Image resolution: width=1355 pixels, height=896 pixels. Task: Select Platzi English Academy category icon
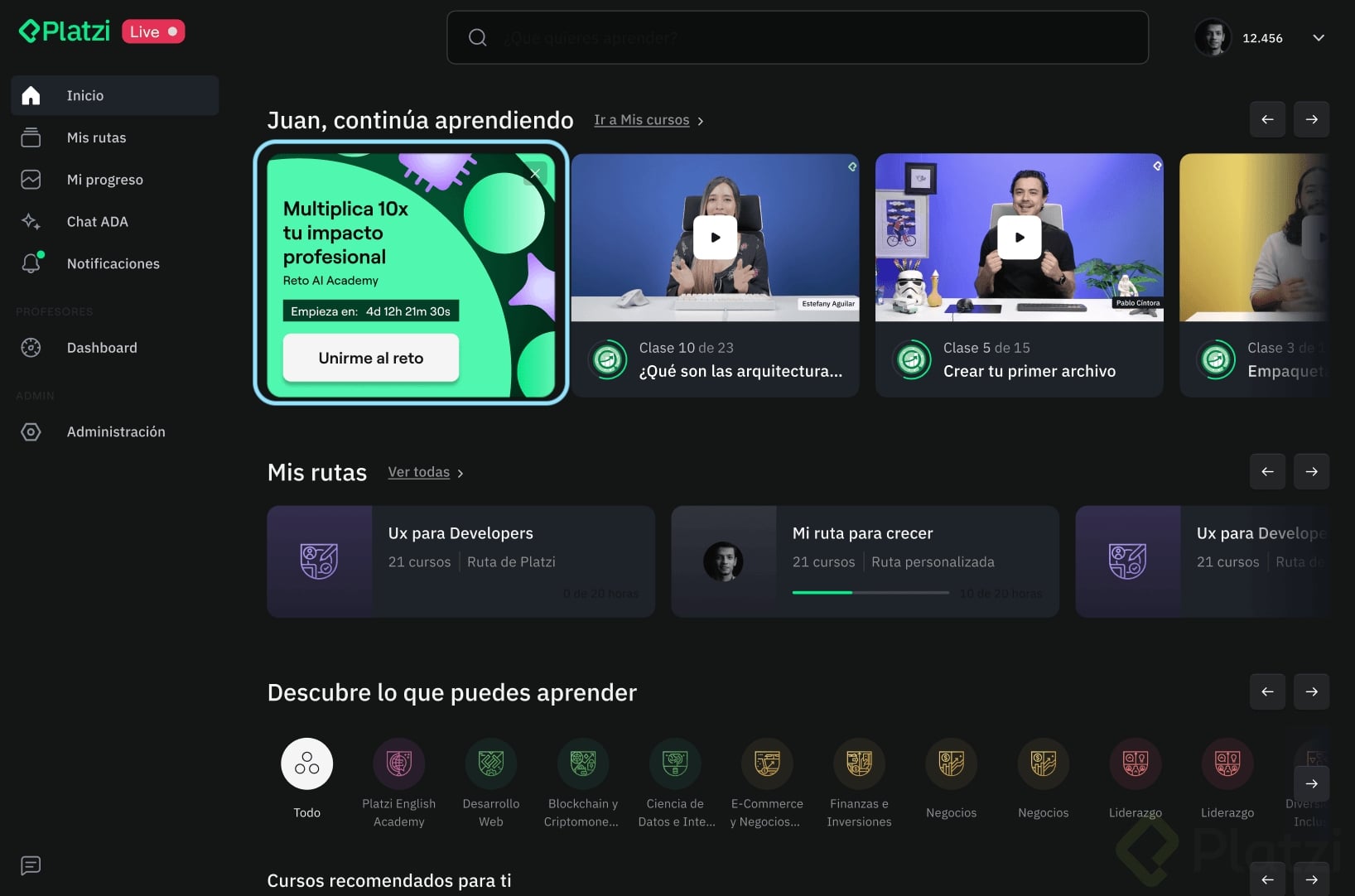click(398, 764)
